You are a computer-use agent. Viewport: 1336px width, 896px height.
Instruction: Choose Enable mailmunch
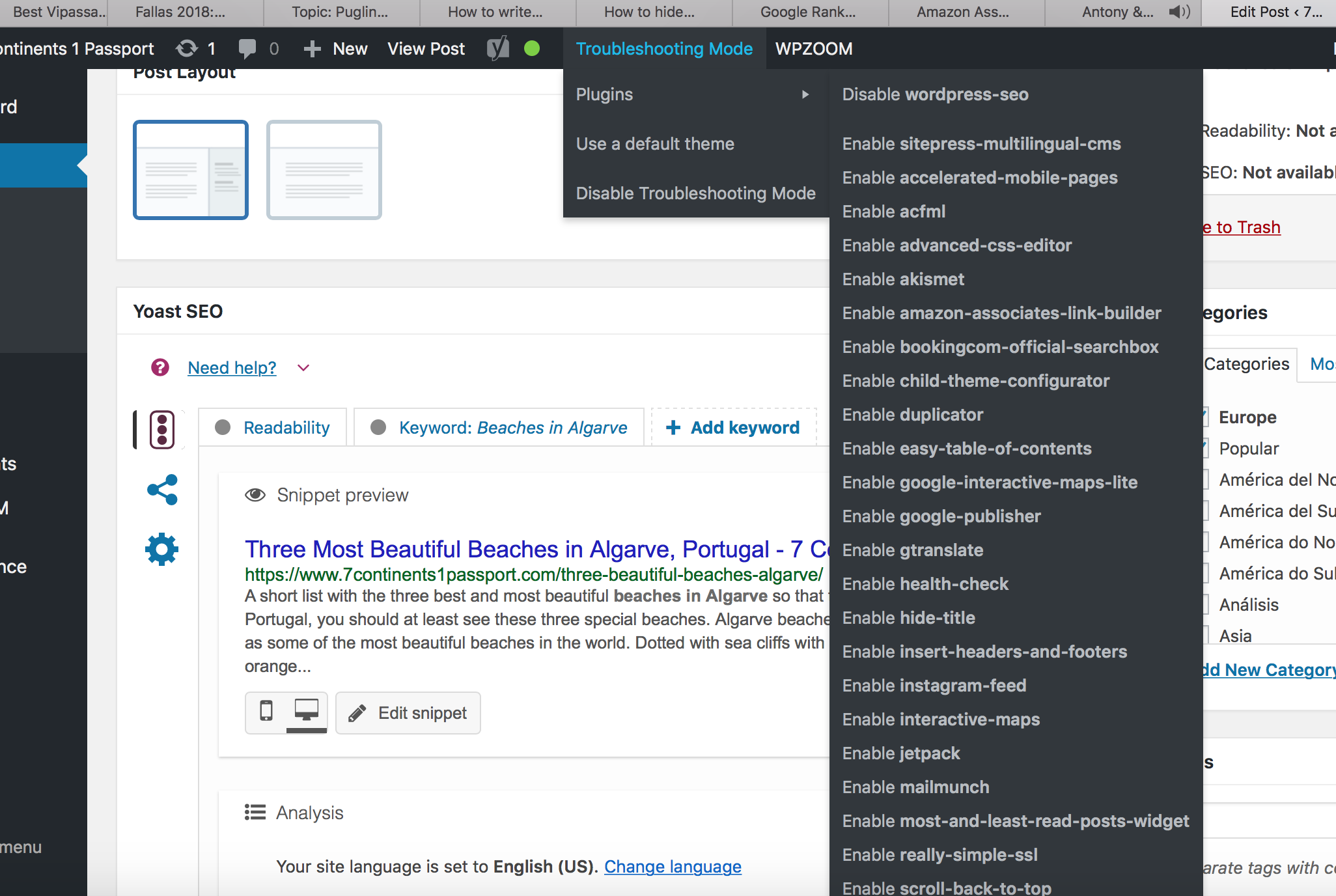point(915,787)
